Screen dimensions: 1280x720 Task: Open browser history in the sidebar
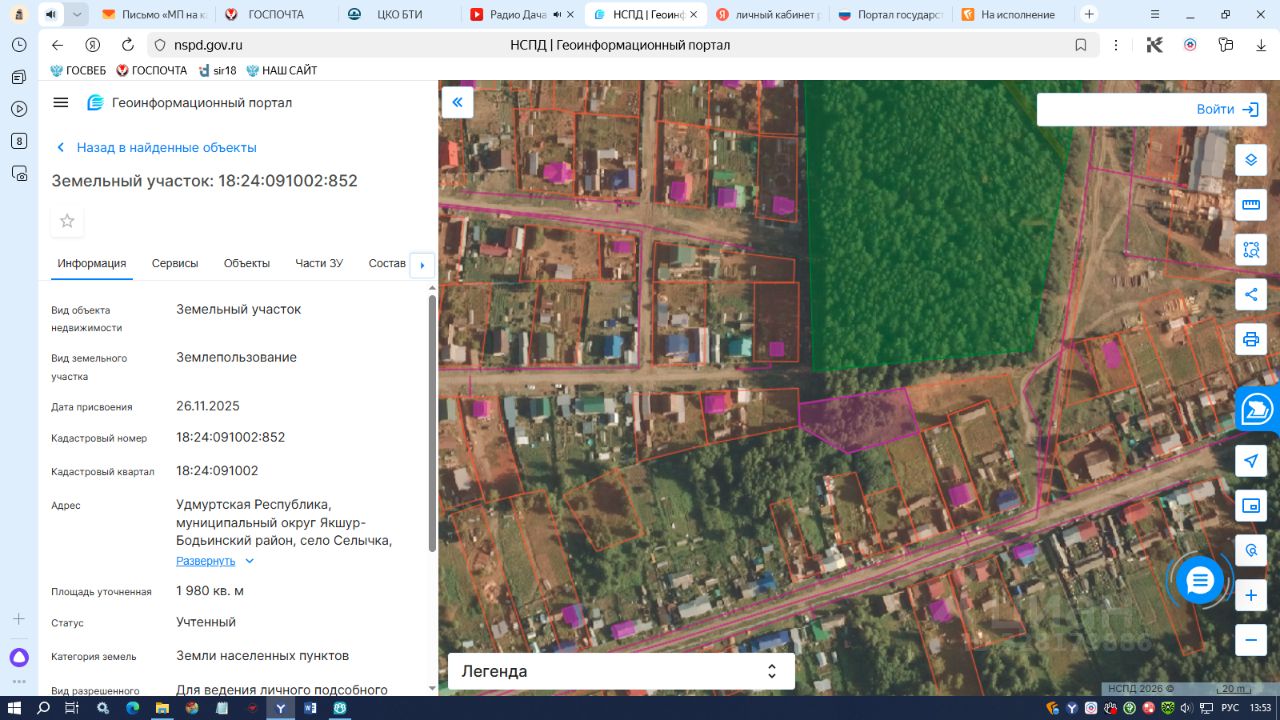tap(19, 45)
